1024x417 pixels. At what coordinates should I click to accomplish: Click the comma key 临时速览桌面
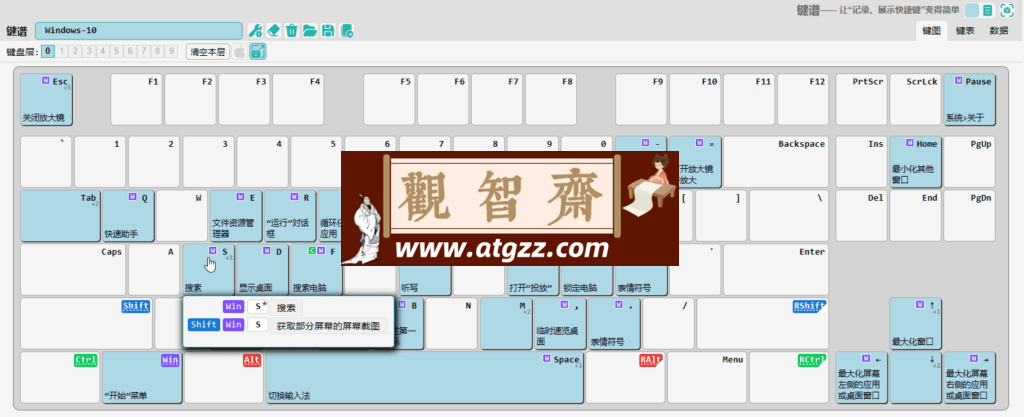560,324
